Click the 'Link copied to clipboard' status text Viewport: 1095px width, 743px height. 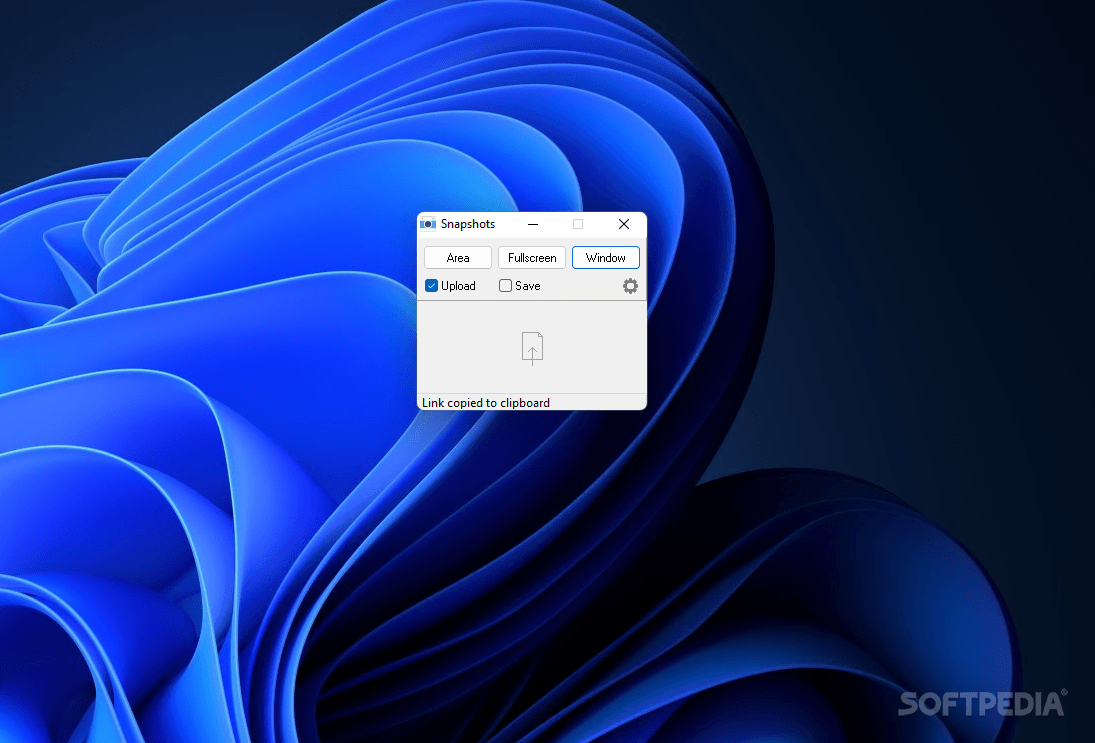click(486, 403)
